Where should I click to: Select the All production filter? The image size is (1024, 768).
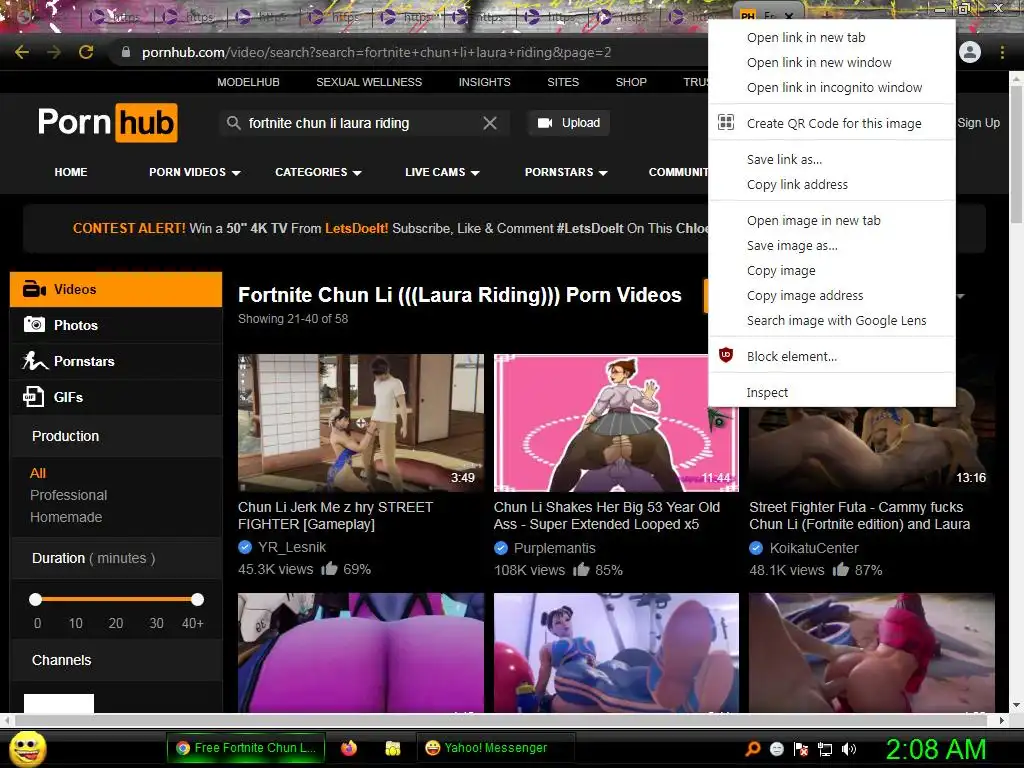tap(38, 473)
